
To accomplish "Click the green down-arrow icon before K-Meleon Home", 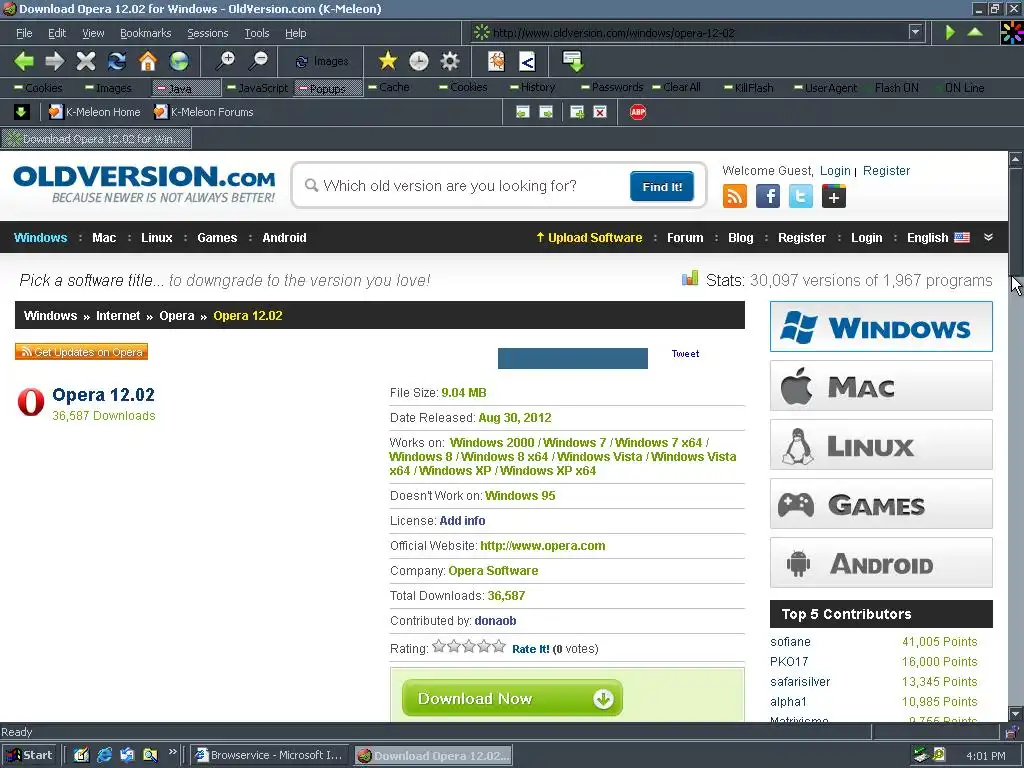I will [21, 112].
